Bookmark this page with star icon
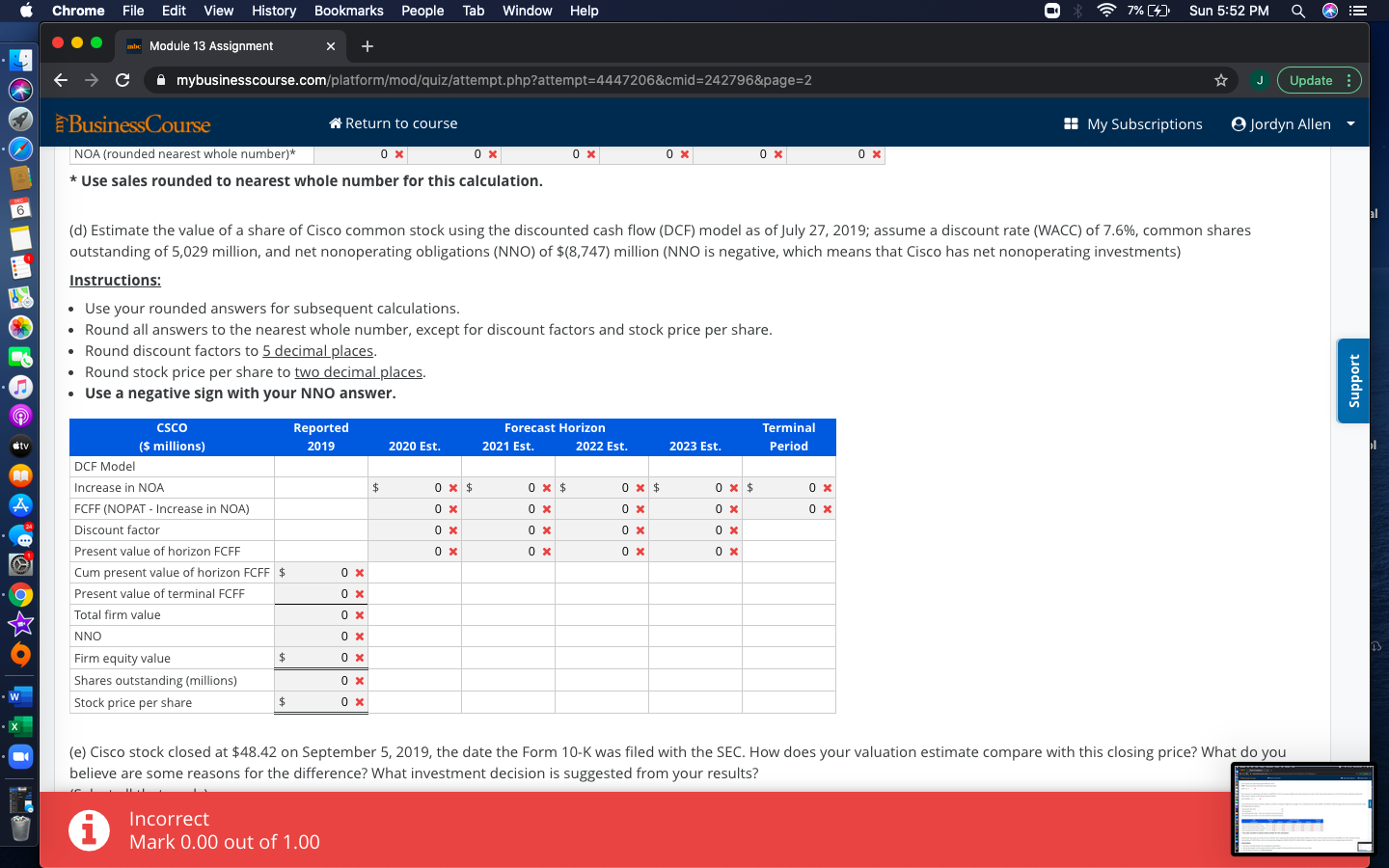Image resolution: width=1389 pixels, height=868 pixels. [x=1221, y=80]
